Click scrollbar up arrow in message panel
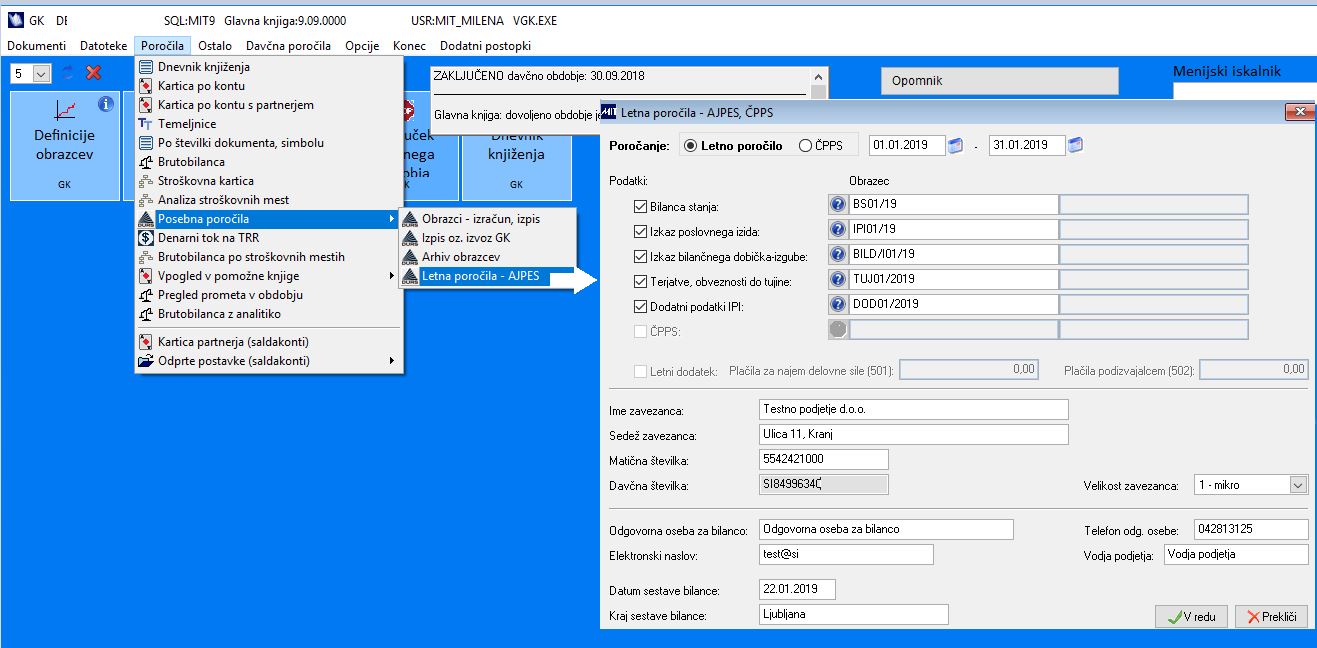1317x648 pixels. 820,77
